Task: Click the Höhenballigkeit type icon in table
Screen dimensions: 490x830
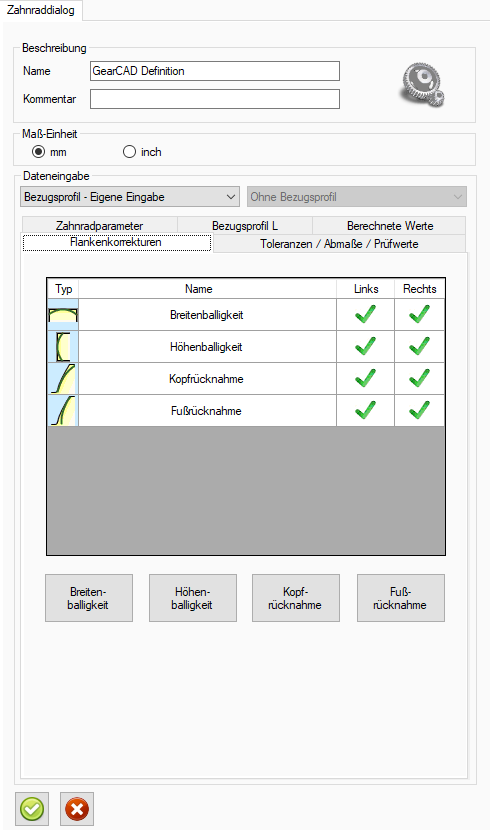Action: tap(63, 347)
